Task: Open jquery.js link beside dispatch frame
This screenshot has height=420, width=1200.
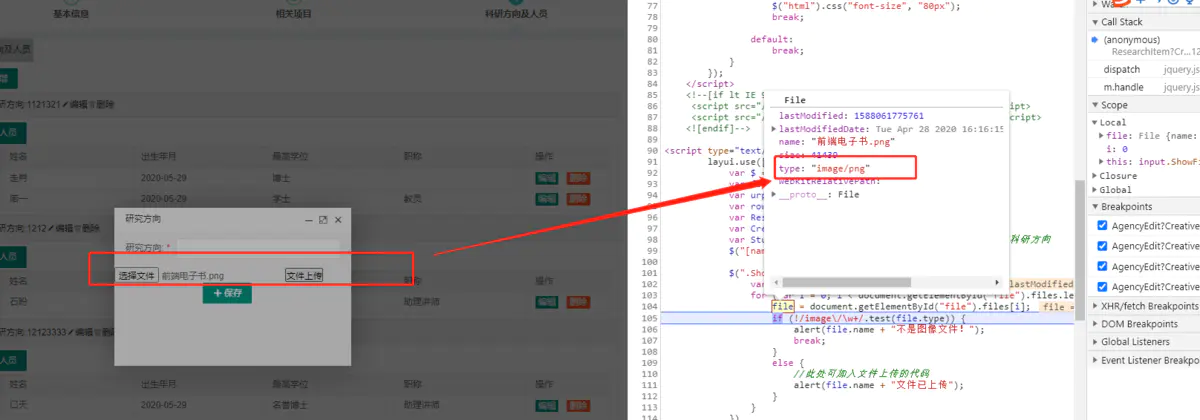Action: (x=1181, y=69)
